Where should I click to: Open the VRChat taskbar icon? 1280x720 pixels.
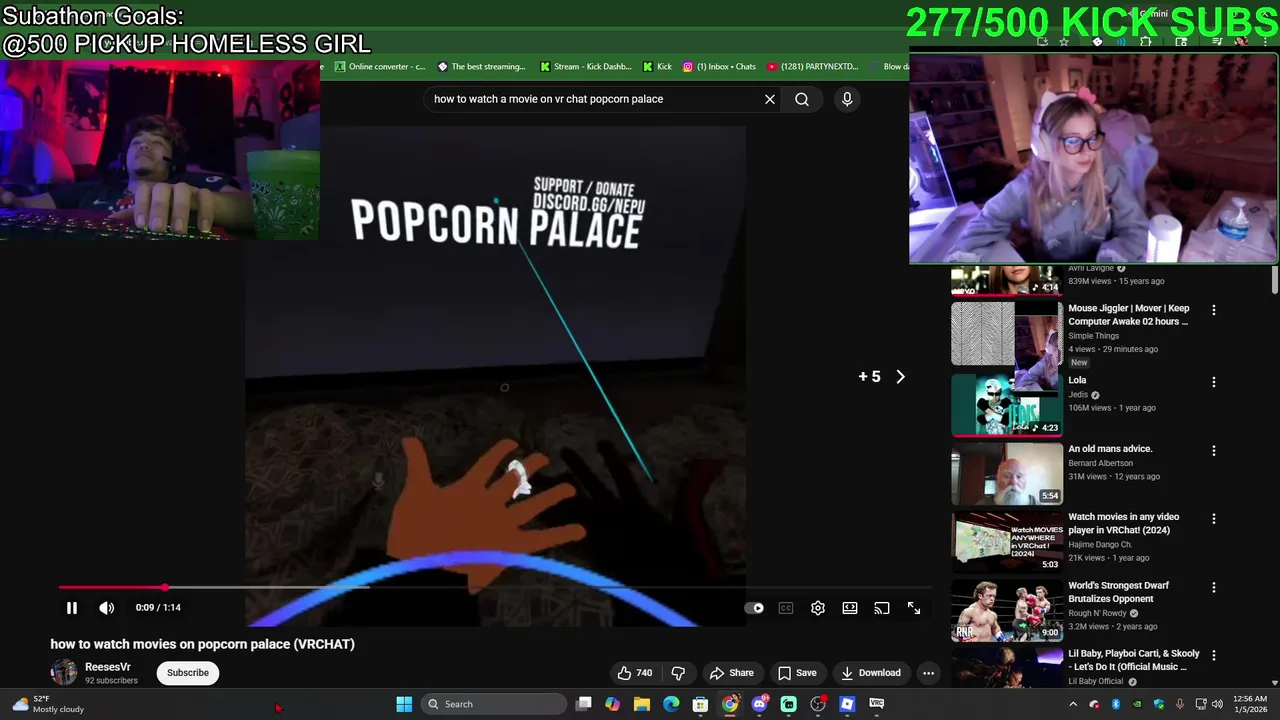click(877, 704)
